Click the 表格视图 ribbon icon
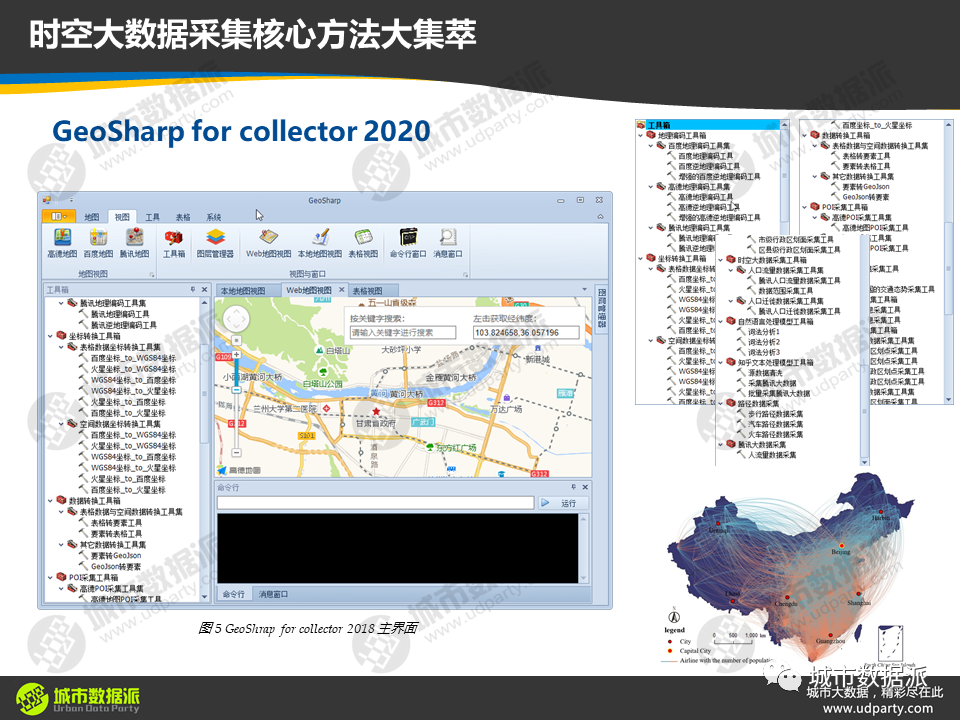The width and height of the screenshot is (960, 720). pos(363,243)
